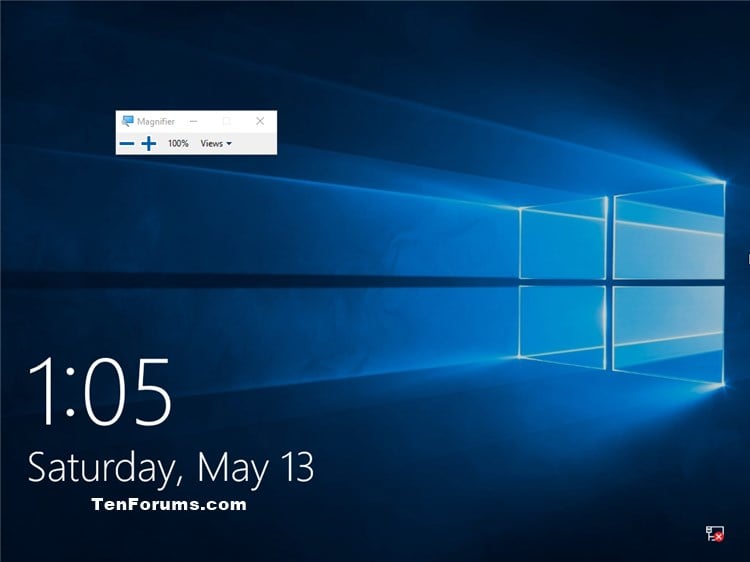The image size is (750, 562).
Task: Click the 1:05 lock screen clock
Action: [100, 392]
